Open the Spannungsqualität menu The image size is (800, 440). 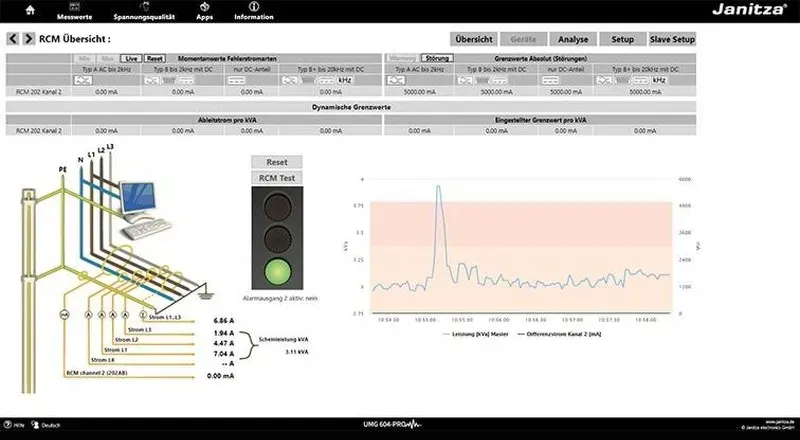point(144,11)
